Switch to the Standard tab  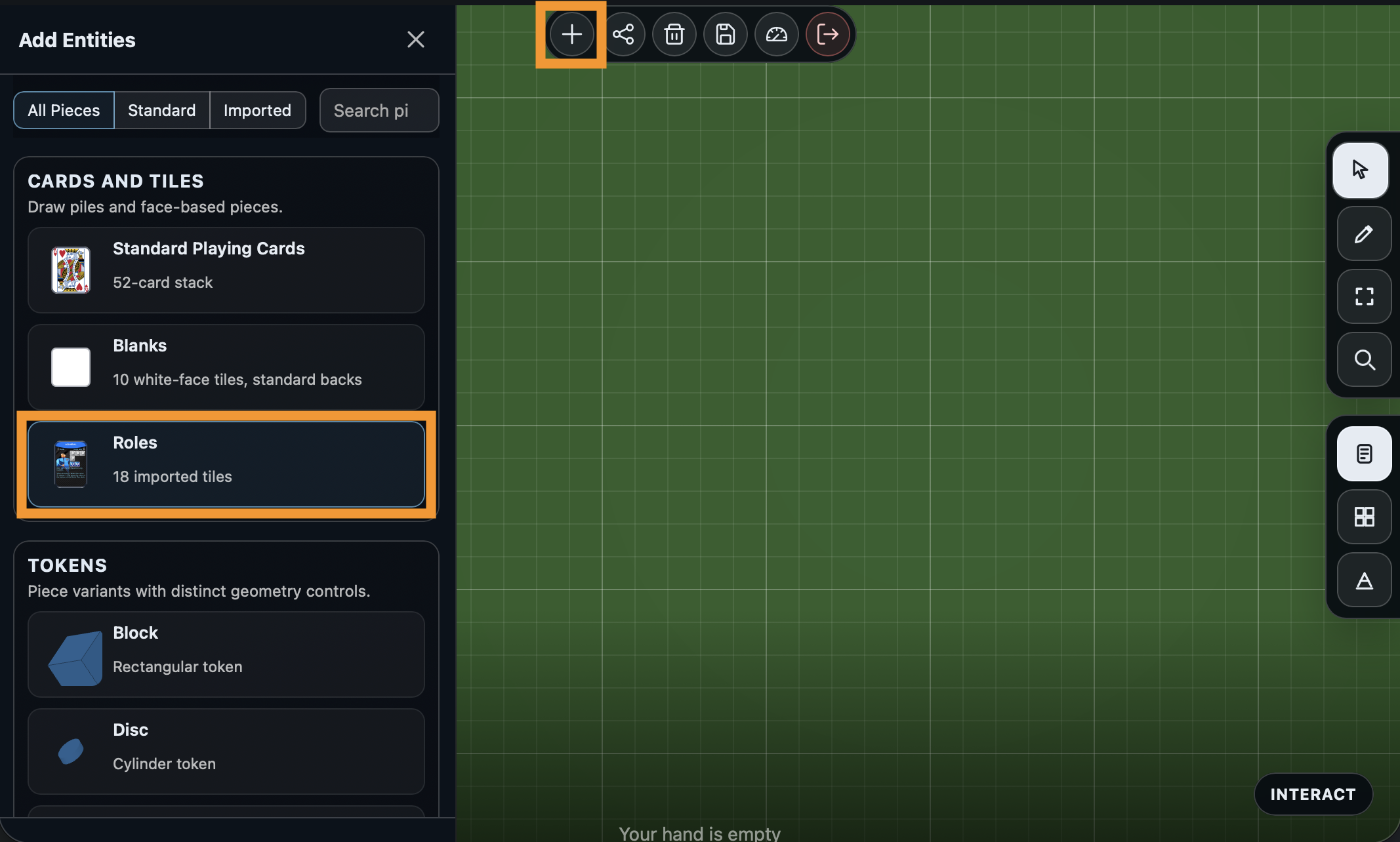[x=162, y=110]
